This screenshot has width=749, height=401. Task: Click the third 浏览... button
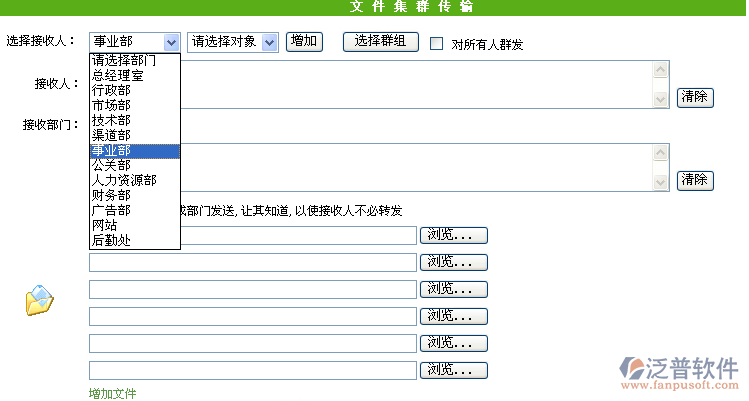point(454,290)
